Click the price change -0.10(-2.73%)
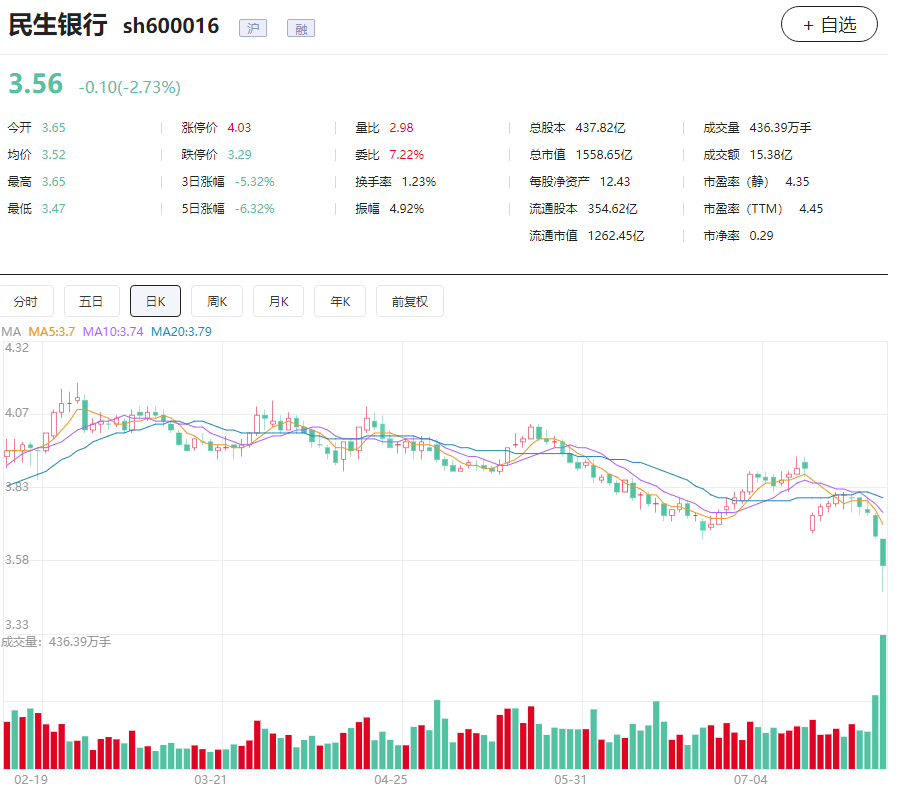897x788 pixels. click(129, 87)
